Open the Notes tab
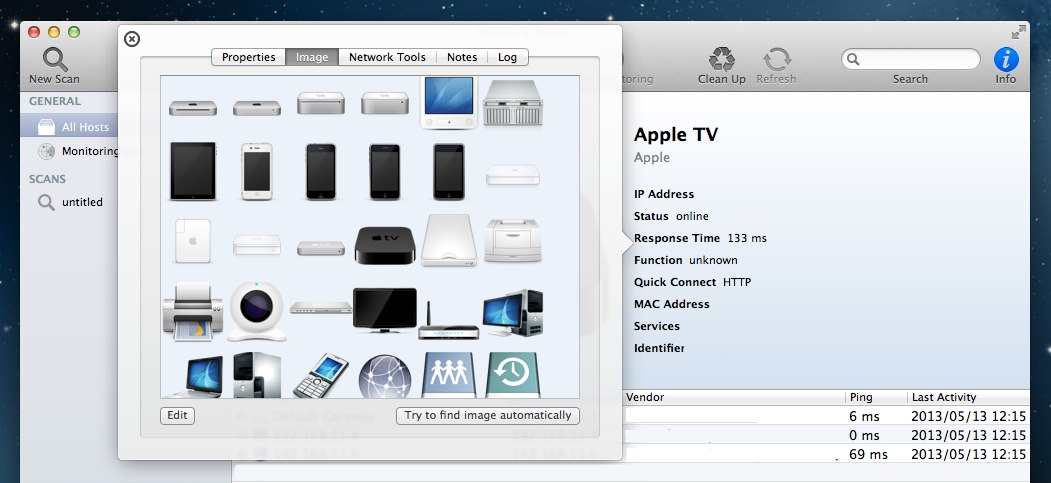 pos(462,57)
